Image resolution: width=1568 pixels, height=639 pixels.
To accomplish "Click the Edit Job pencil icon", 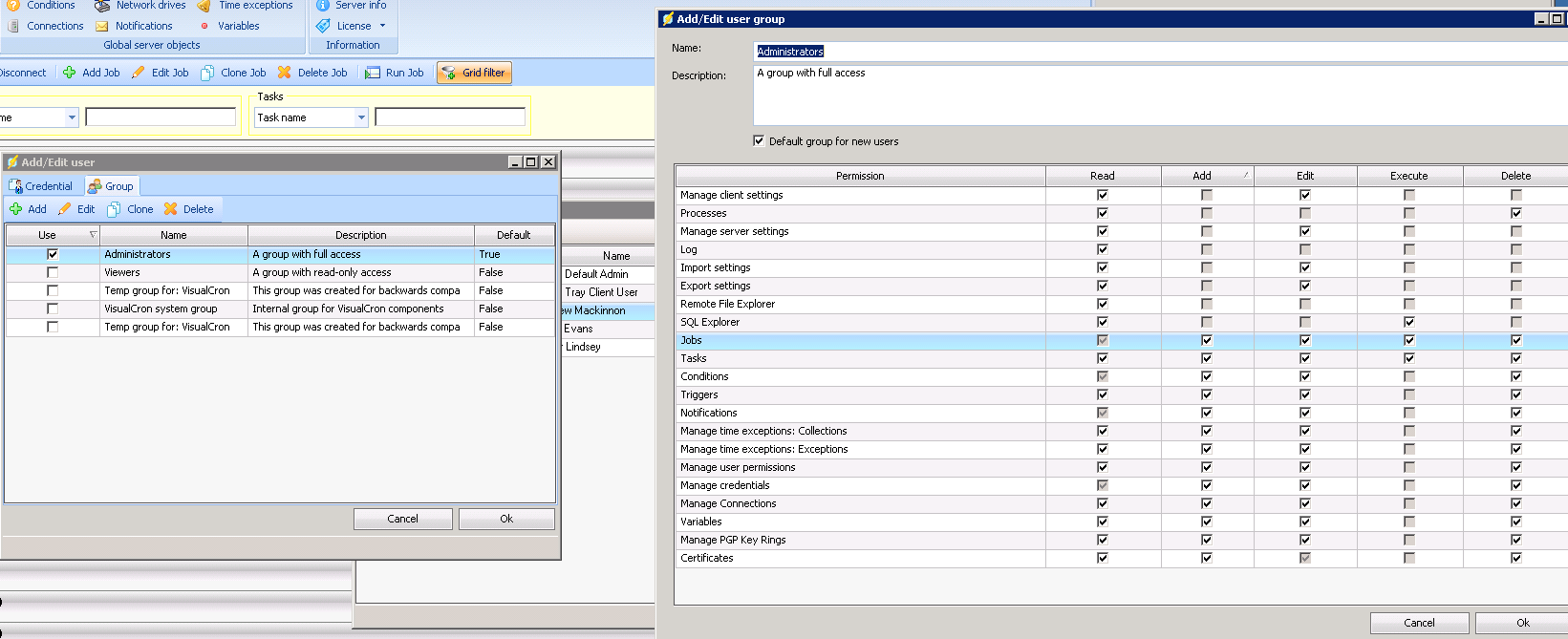I will click(x=139, y=73).
